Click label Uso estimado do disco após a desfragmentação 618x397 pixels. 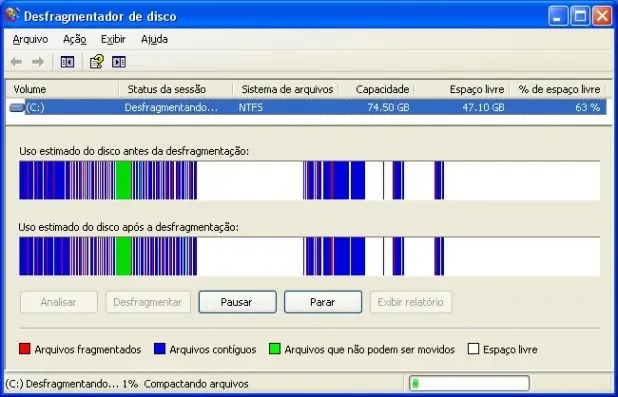128,227
